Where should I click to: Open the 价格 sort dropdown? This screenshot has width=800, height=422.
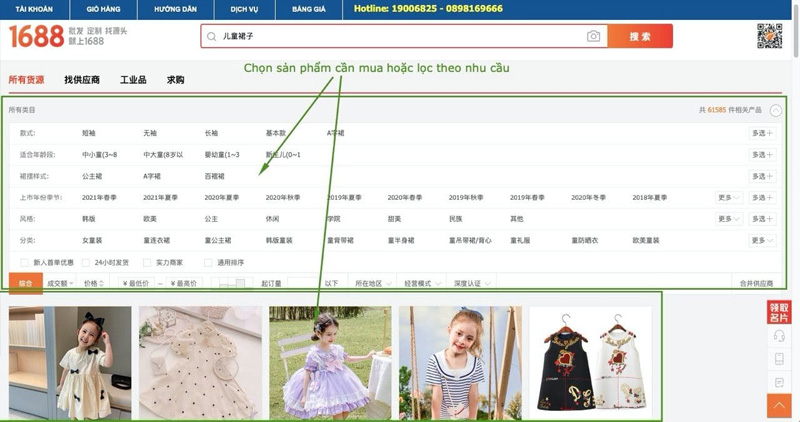[x=94, y=283]
